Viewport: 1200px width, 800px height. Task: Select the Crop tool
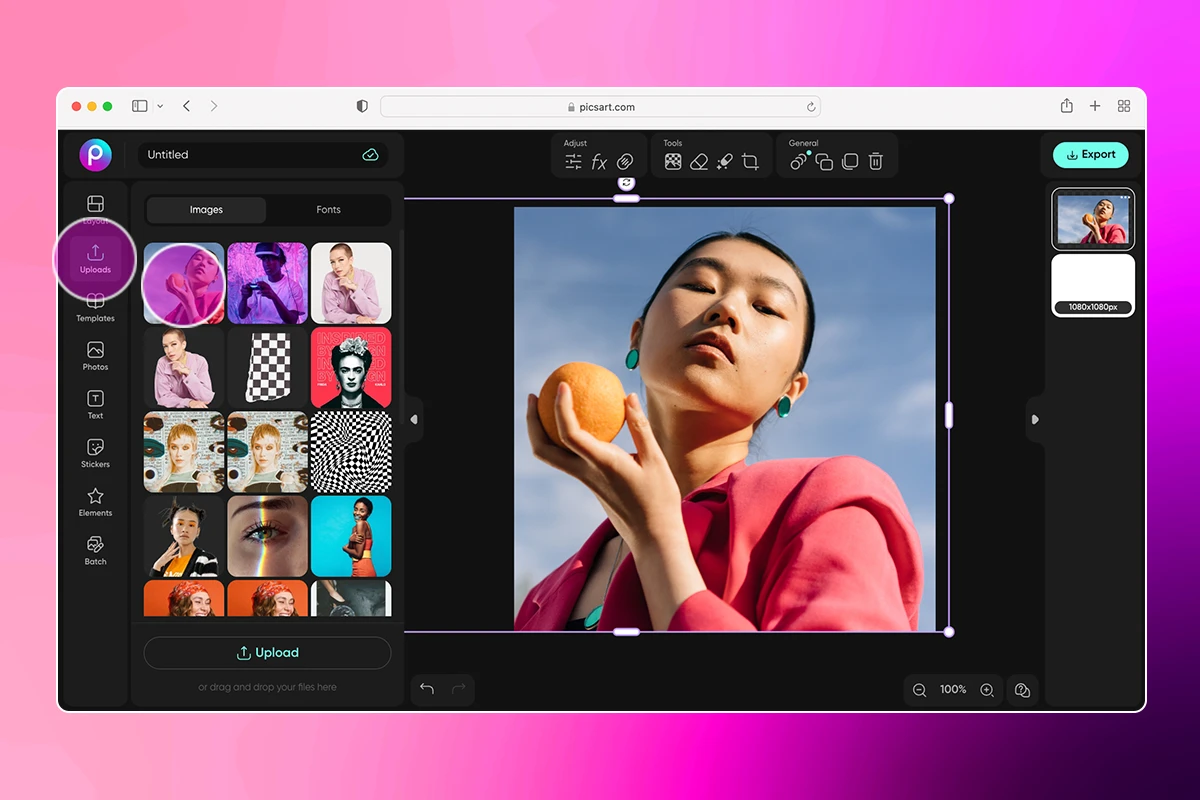pyautogui.click(x=751, y=160)
